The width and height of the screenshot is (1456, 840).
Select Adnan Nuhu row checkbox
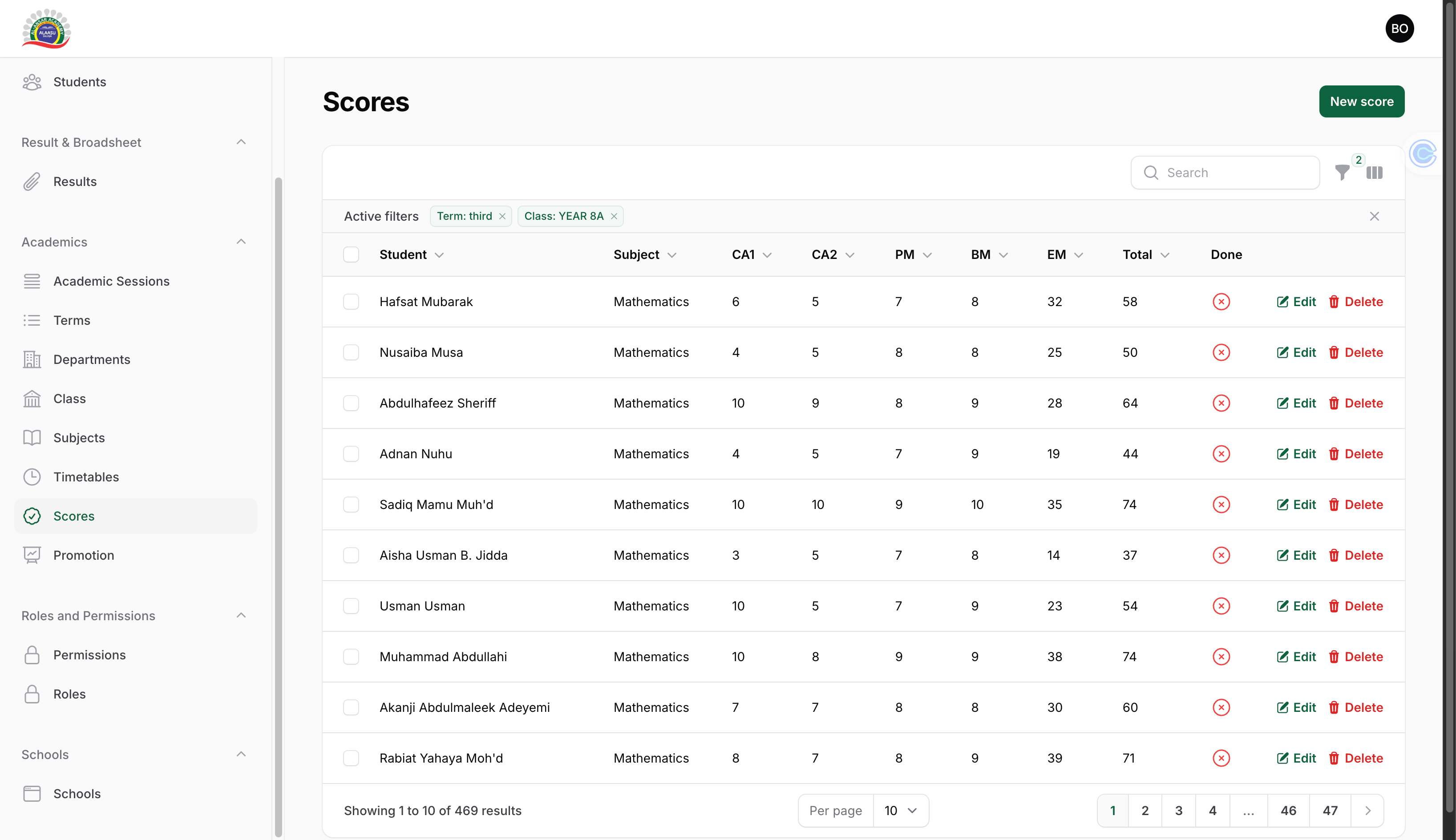pyautogui.click(x=351, y=454)
